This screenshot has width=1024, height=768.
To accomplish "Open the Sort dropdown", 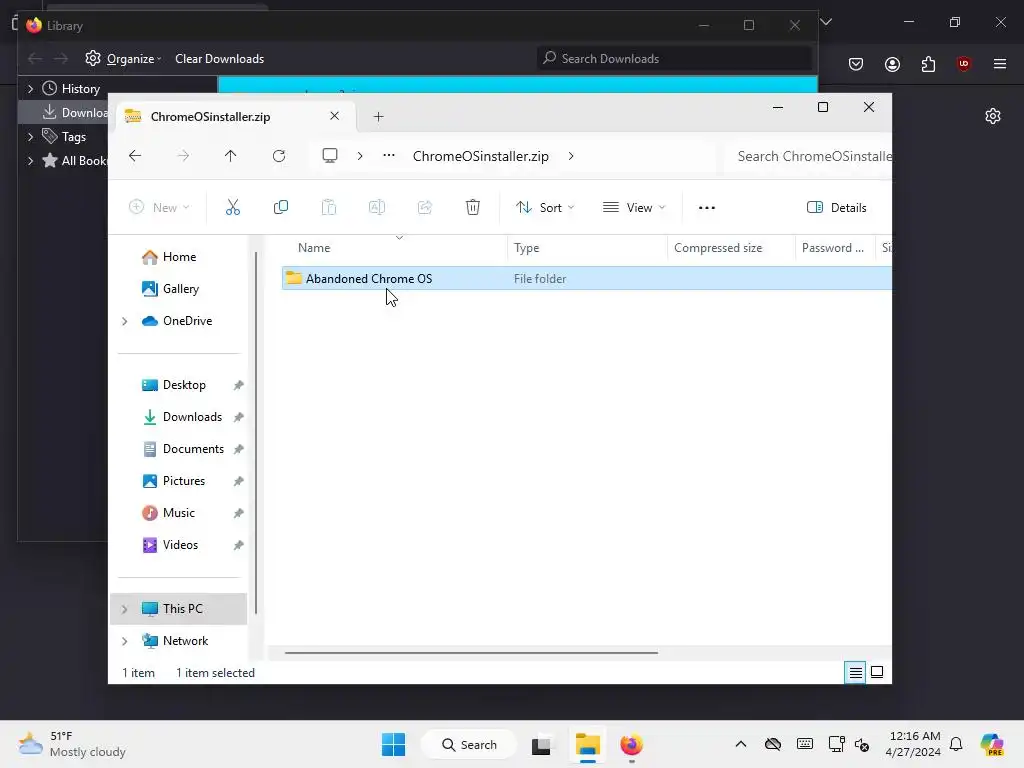I will 545,208.
